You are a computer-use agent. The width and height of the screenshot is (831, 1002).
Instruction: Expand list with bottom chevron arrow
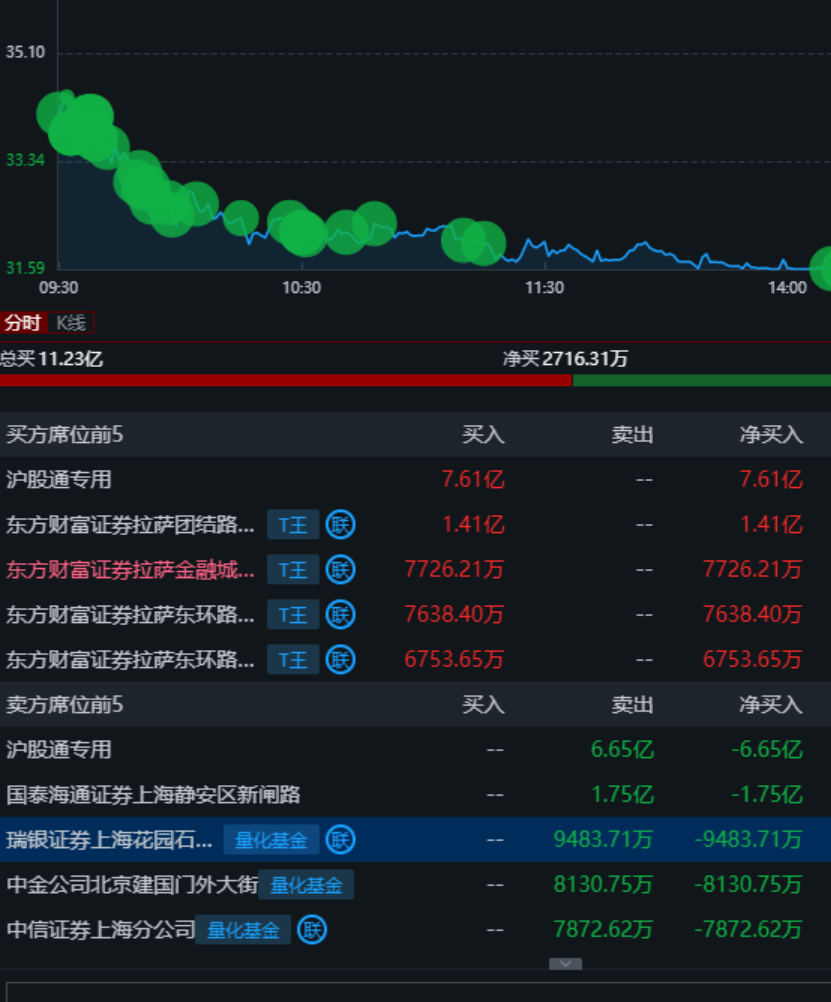[x=566, y=964]
